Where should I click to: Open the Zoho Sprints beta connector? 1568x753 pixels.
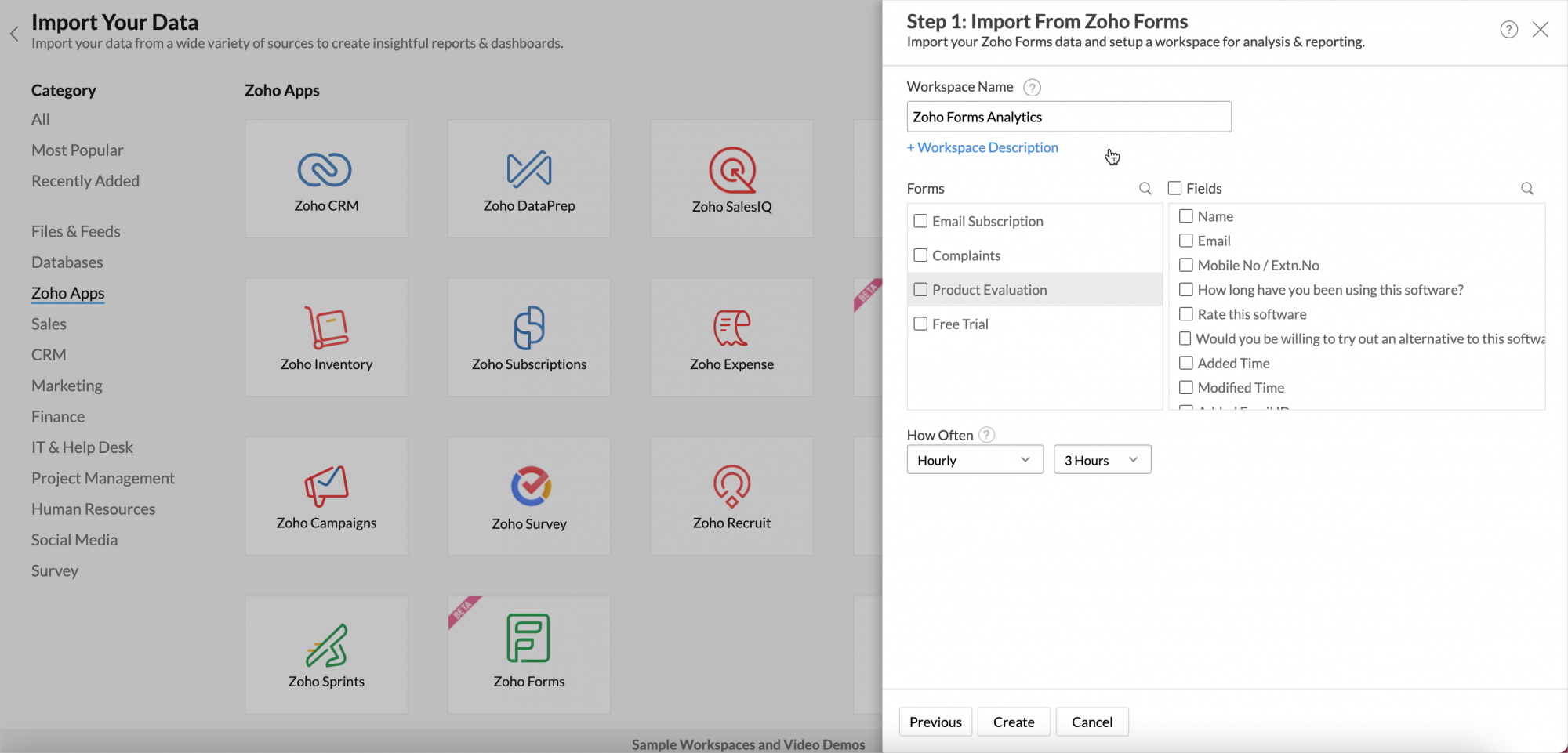326,653
